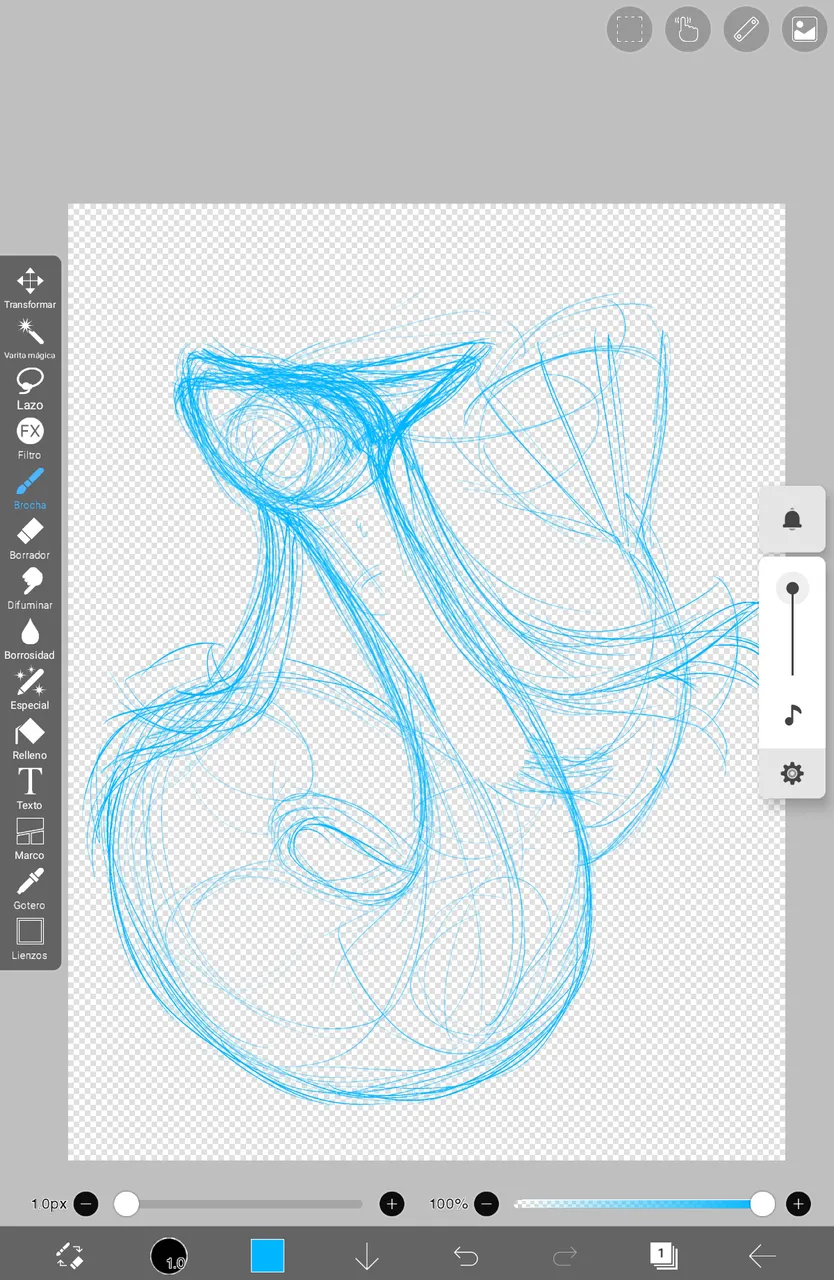Redo the undone stroke
Image resolution: width=834 pixels, height=1280 pixels.
tap(565, 1255)
